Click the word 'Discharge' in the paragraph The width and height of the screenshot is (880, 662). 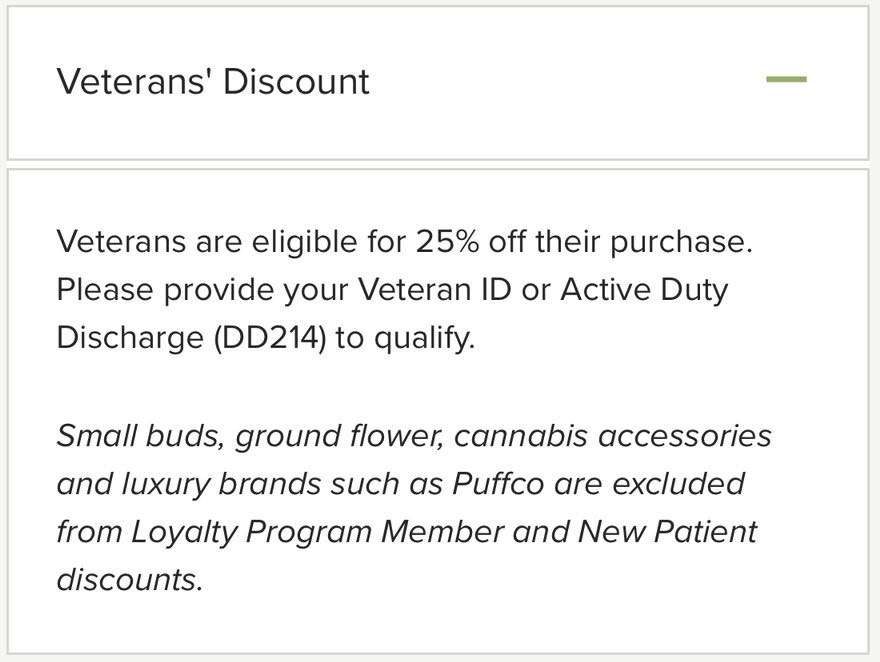[129, 338]
